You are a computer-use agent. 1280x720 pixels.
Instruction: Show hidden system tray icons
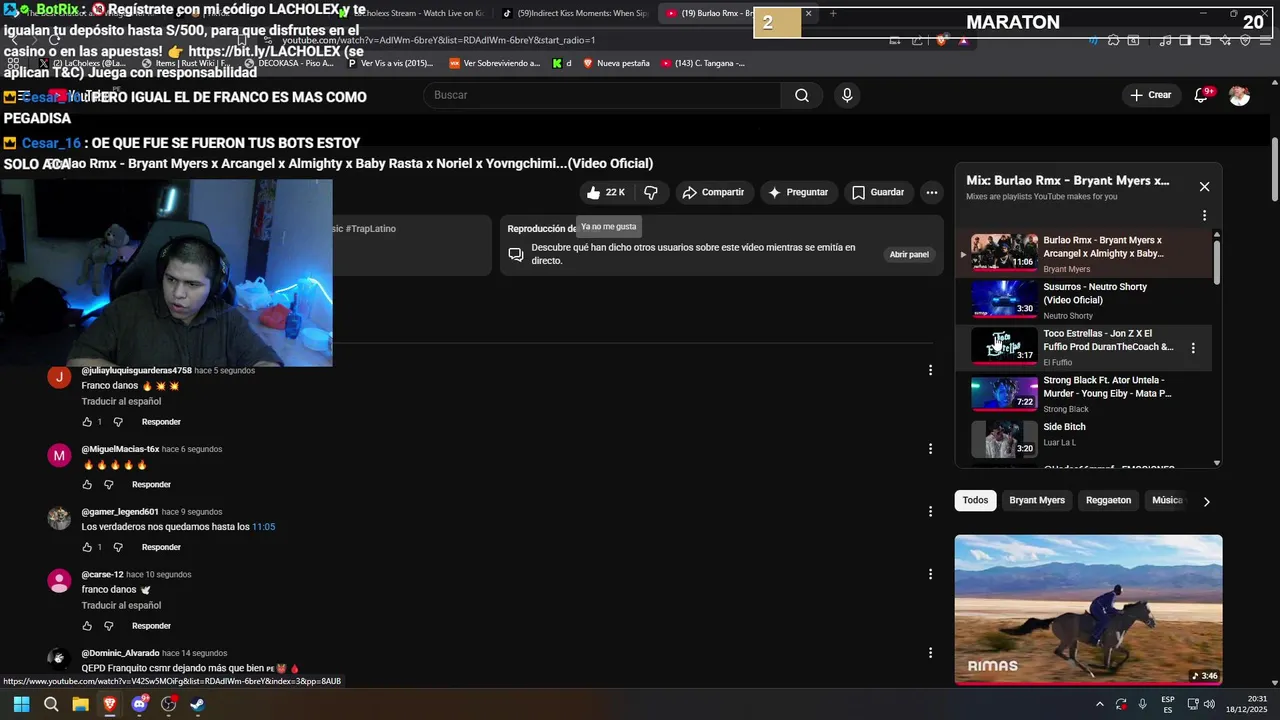[x=1099, y=704]
